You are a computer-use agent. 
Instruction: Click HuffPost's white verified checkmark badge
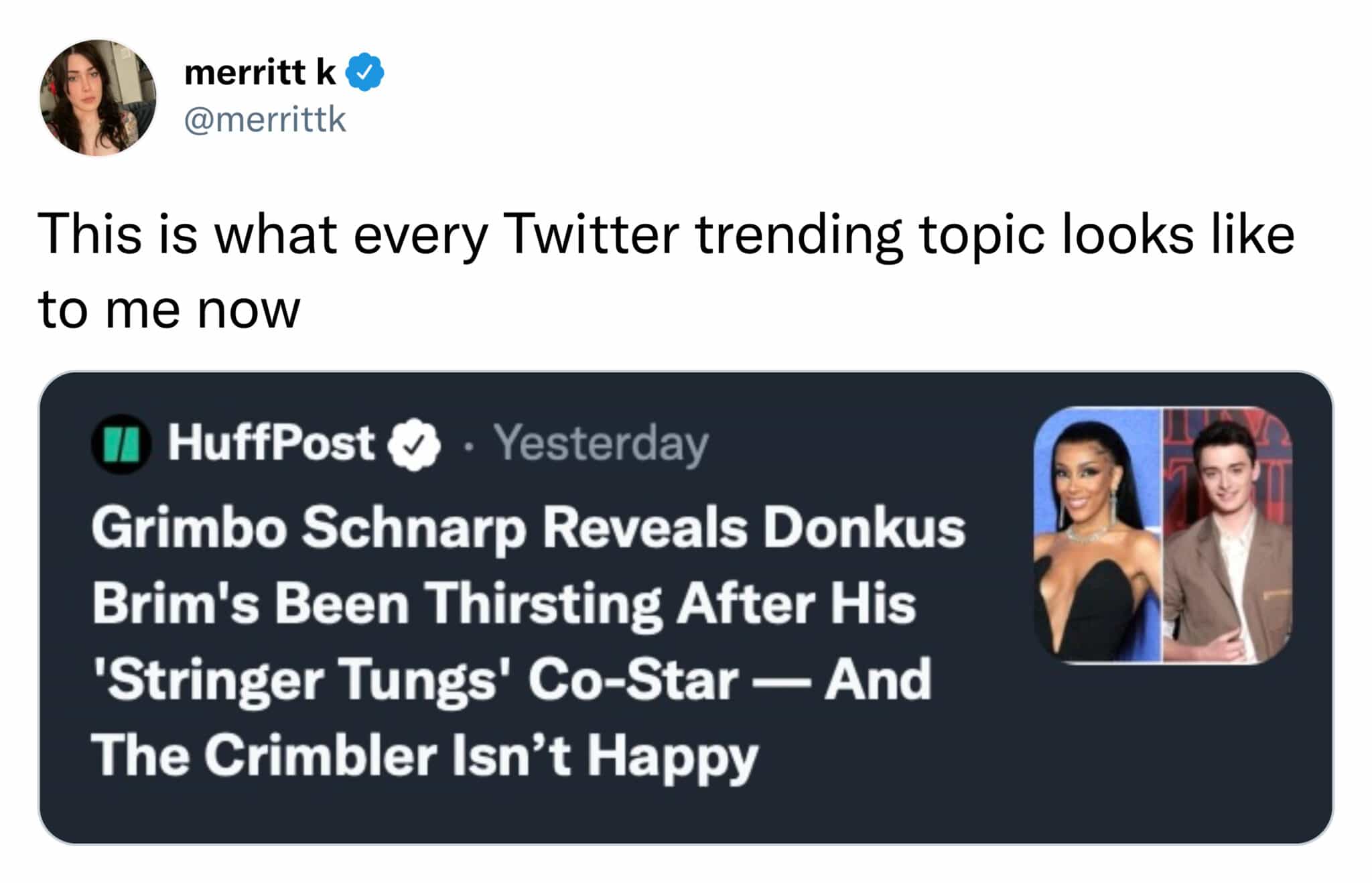pos(415,444)
